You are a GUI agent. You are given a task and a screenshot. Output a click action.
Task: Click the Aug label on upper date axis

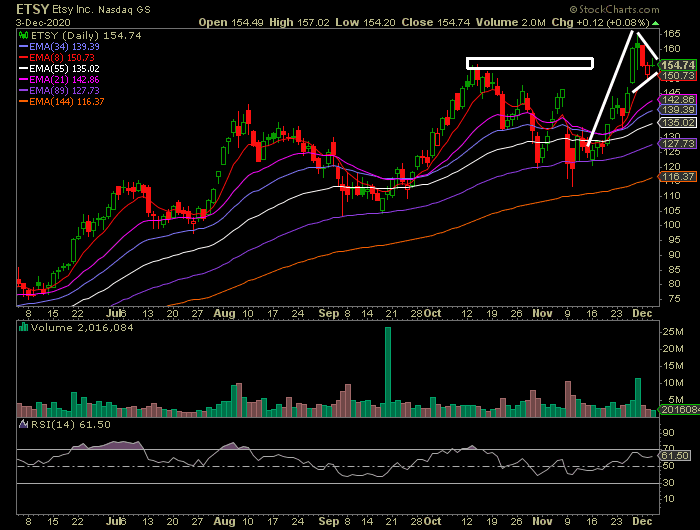click(x=224, y=313)
